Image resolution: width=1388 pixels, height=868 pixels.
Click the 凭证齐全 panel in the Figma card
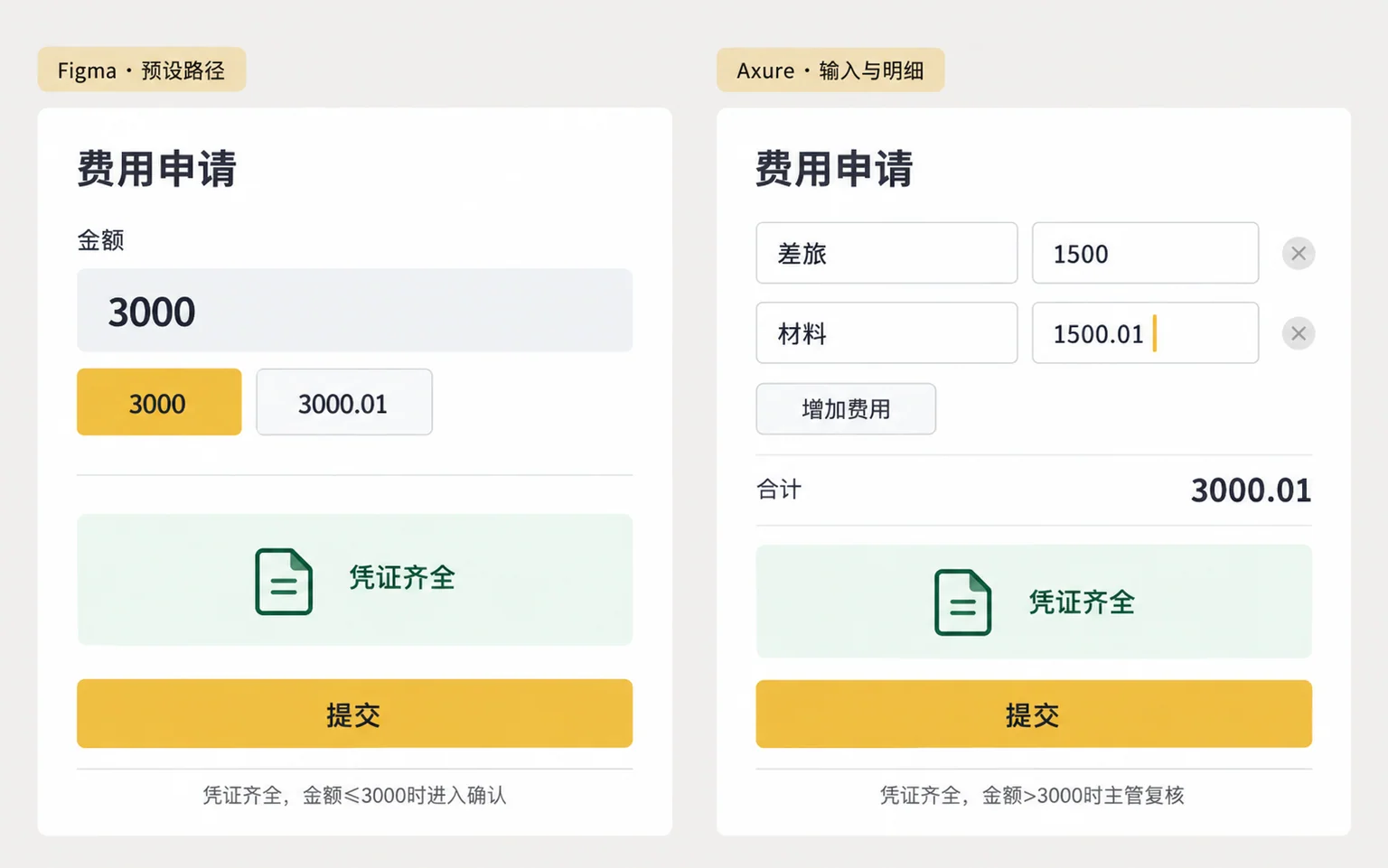[354, 580]
